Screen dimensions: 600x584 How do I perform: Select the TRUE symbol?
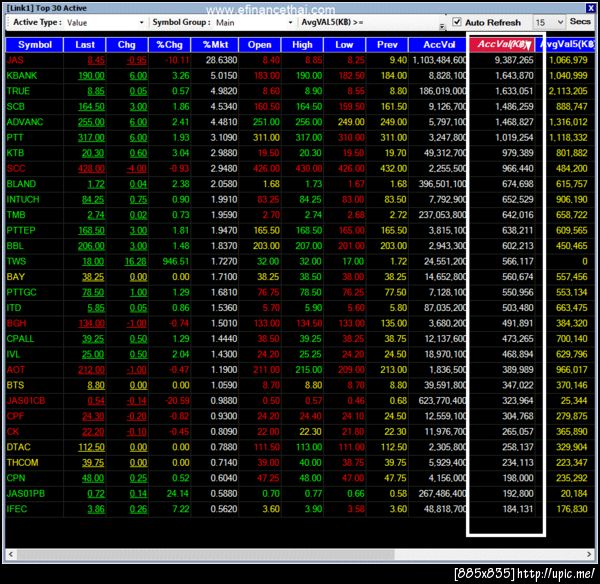[x=18, y=91]
